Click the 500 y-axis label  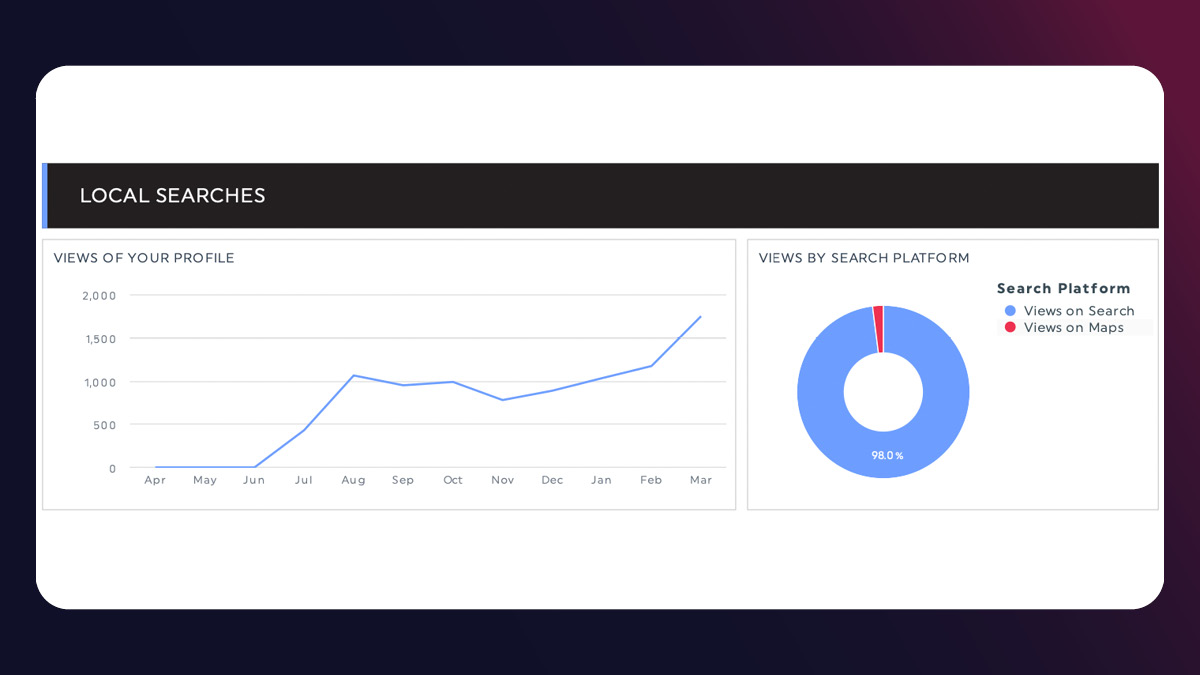(x=105, y=425)
